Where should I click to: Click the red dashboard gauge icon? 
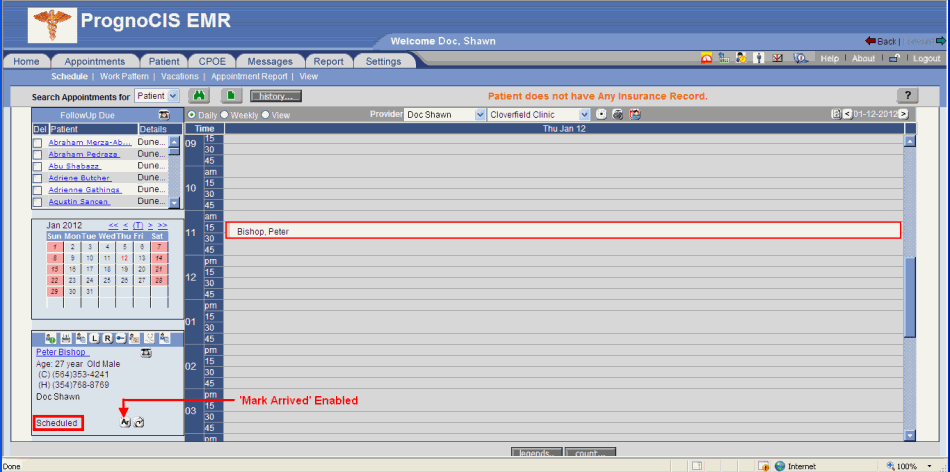click(x=706, y=58)
